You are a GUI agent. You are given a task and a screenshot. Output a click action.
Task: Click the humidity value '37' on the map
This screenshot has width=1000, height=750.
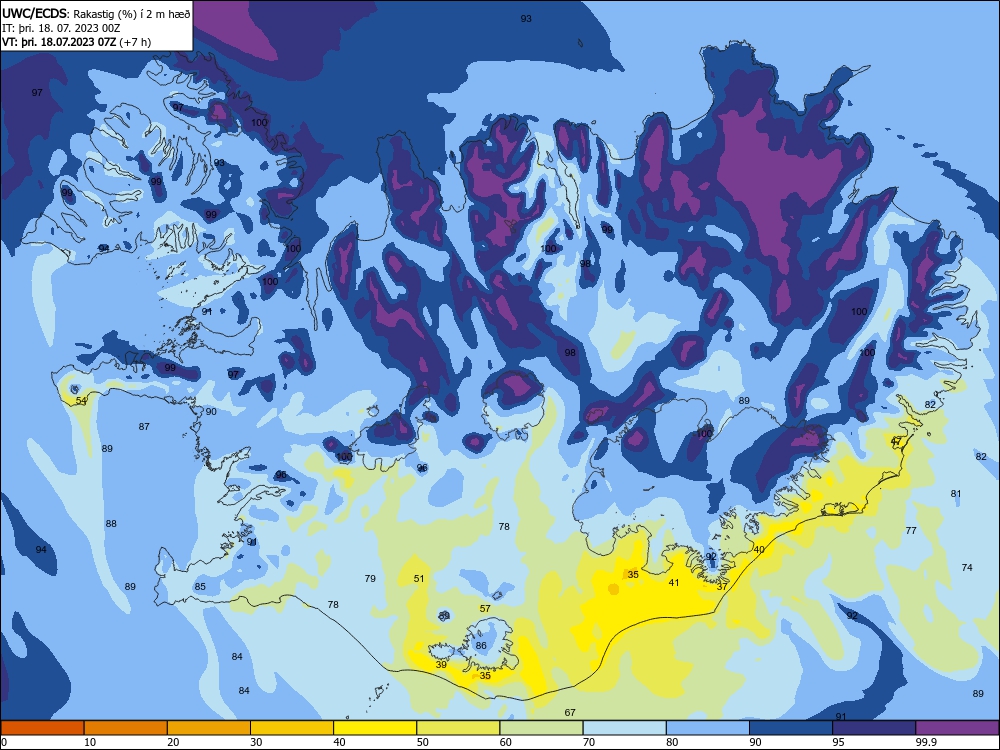(722, 587)
